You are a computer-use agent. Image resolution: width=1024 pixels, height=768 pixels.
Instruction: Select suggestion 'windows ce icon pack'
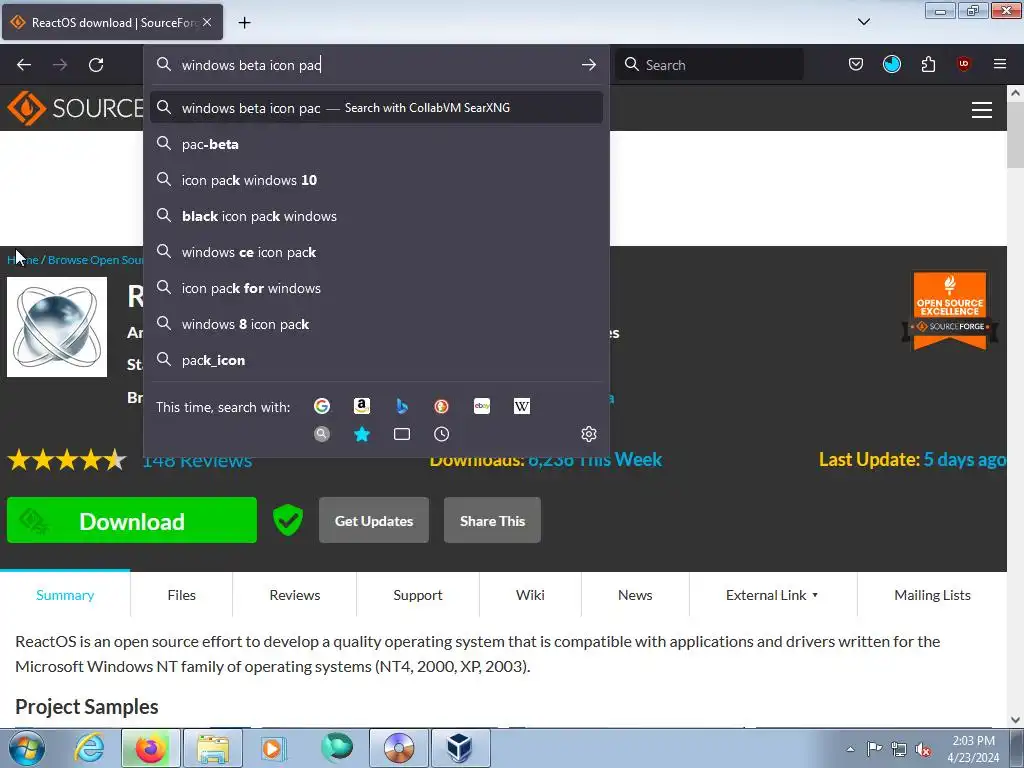coord(376,252)
